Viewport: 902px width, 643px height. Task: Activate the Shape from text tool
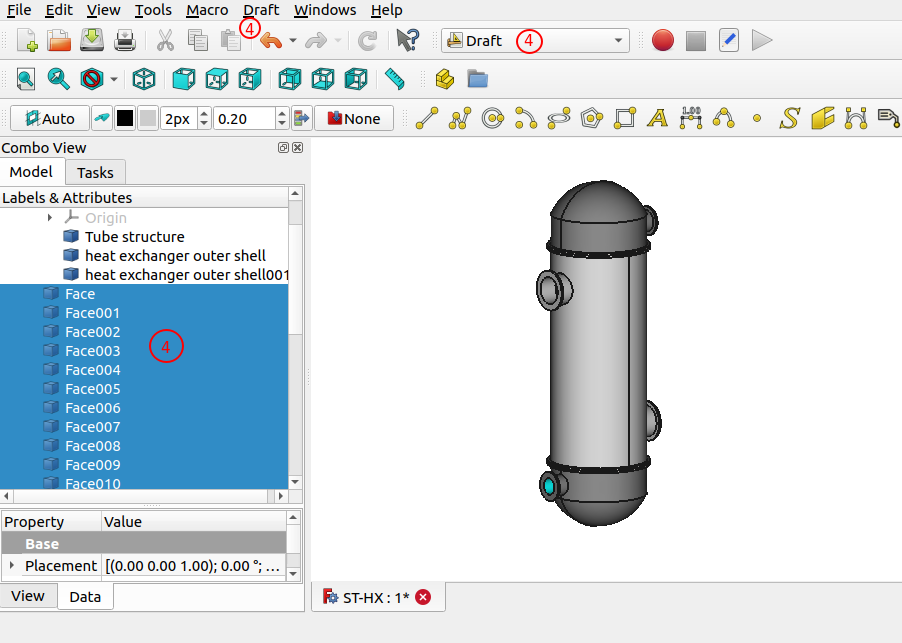click(789, 117)
